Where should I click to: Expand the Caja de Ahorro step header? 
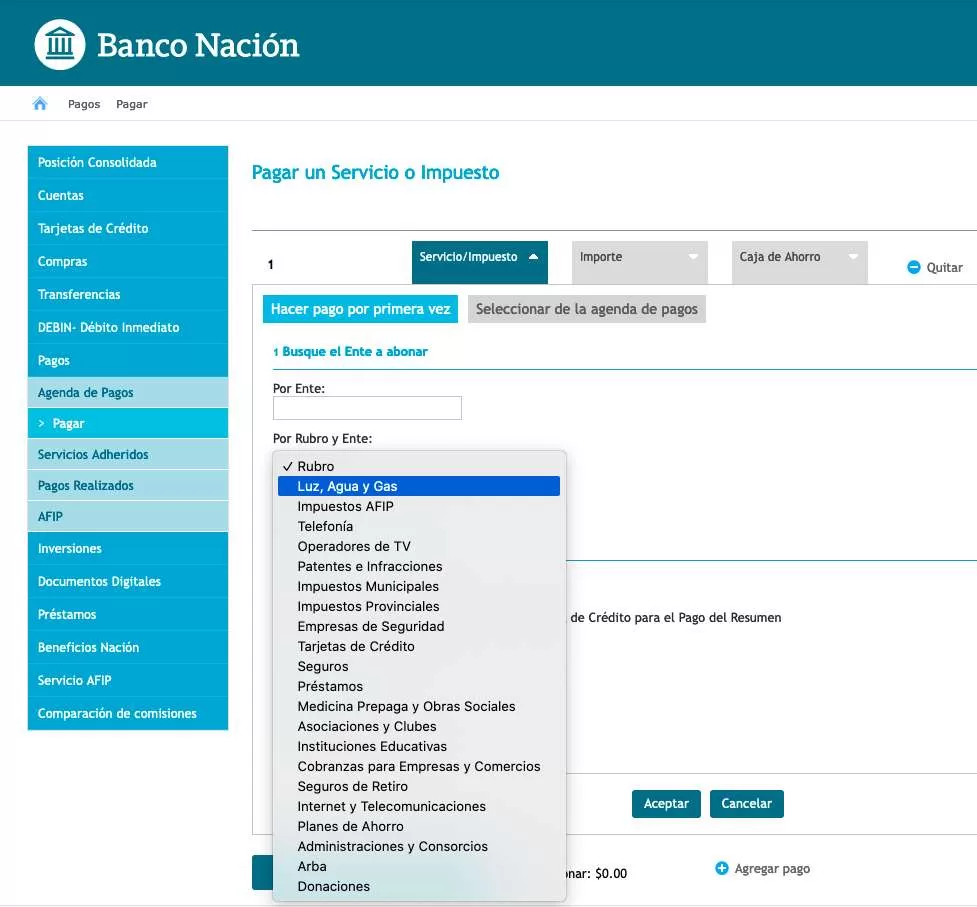tap(799, 262)
